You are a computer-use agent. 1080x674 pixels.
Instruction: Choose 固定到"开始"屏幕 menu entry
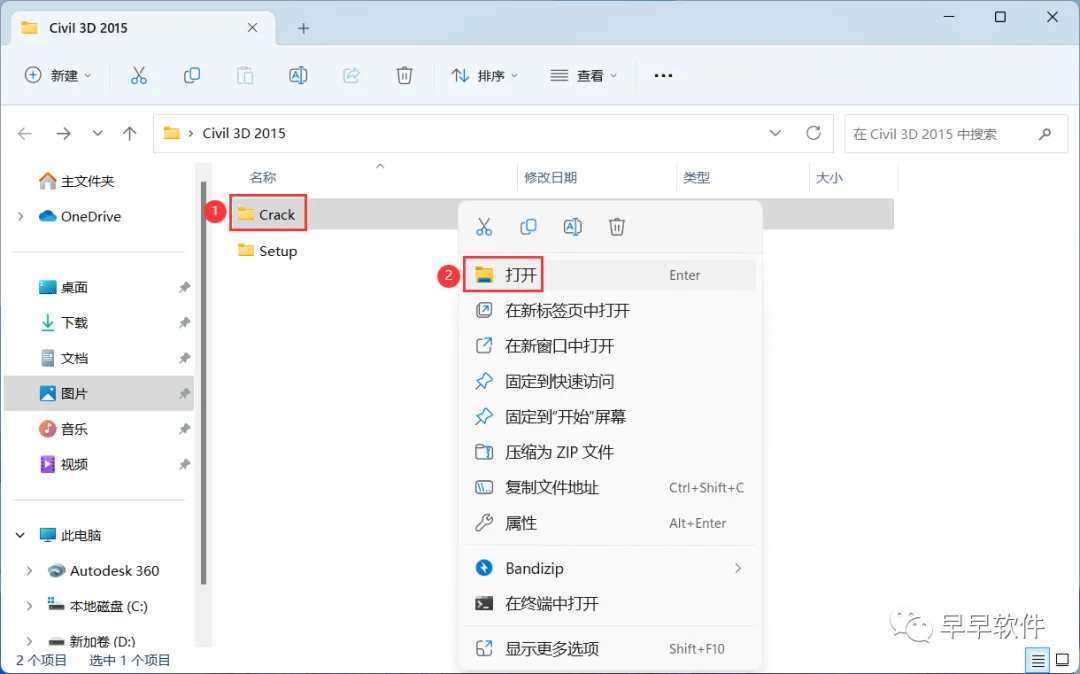[x=610, y=417]
